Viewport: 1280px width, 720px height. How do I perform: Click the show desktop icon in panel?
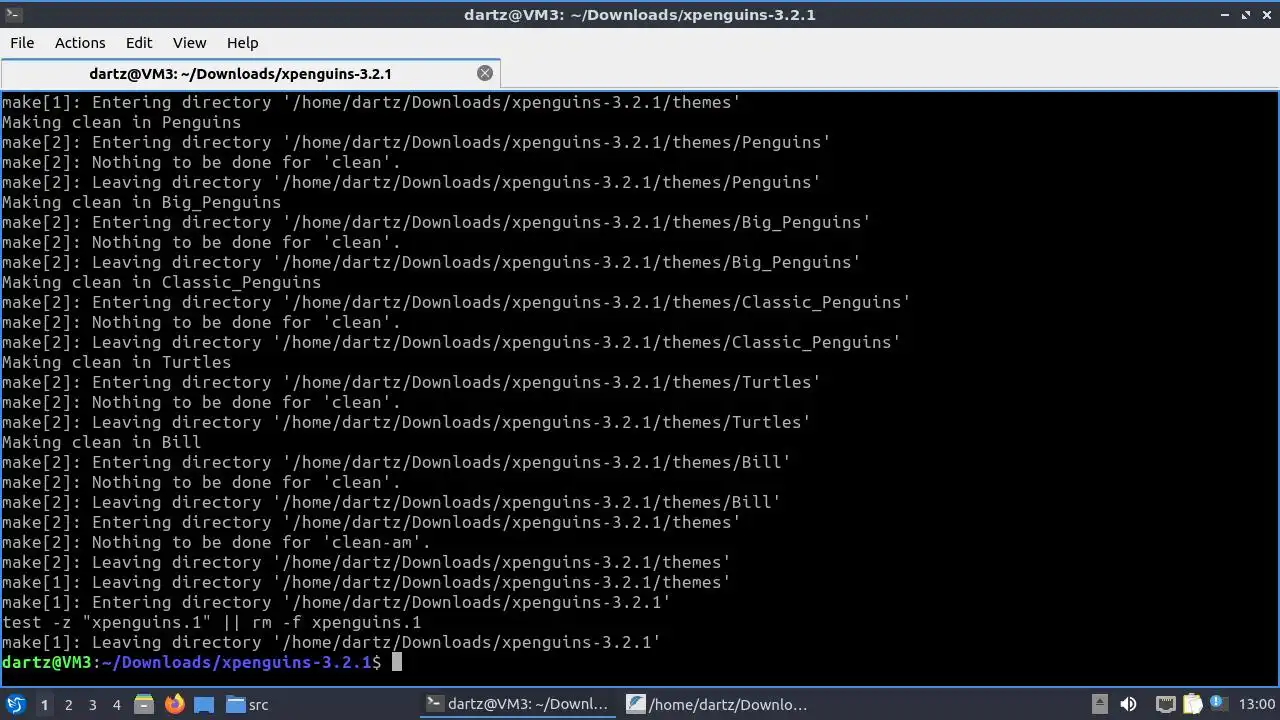point(204,705)
